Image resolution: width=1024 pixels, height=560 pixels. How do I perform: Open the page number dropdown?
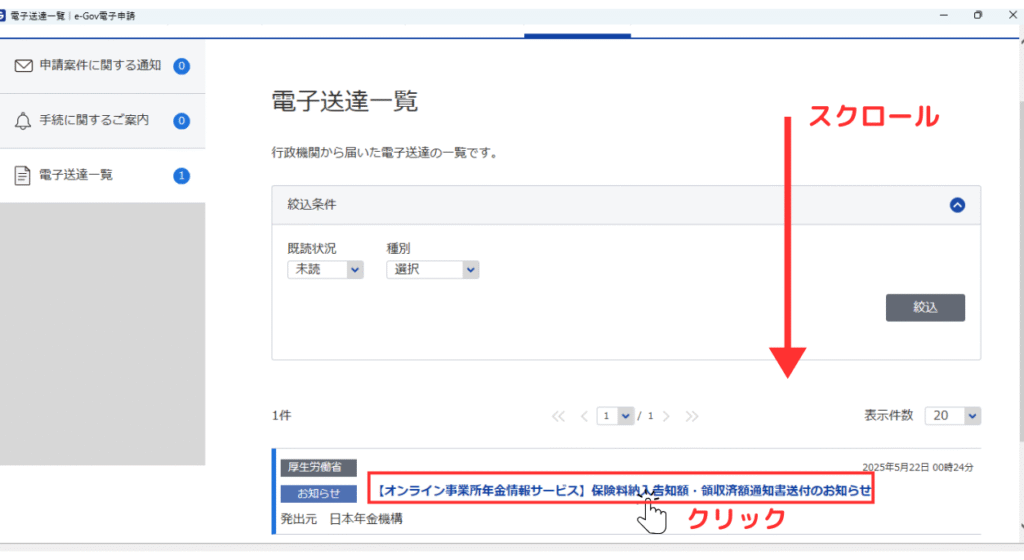[x=615, y=416]
